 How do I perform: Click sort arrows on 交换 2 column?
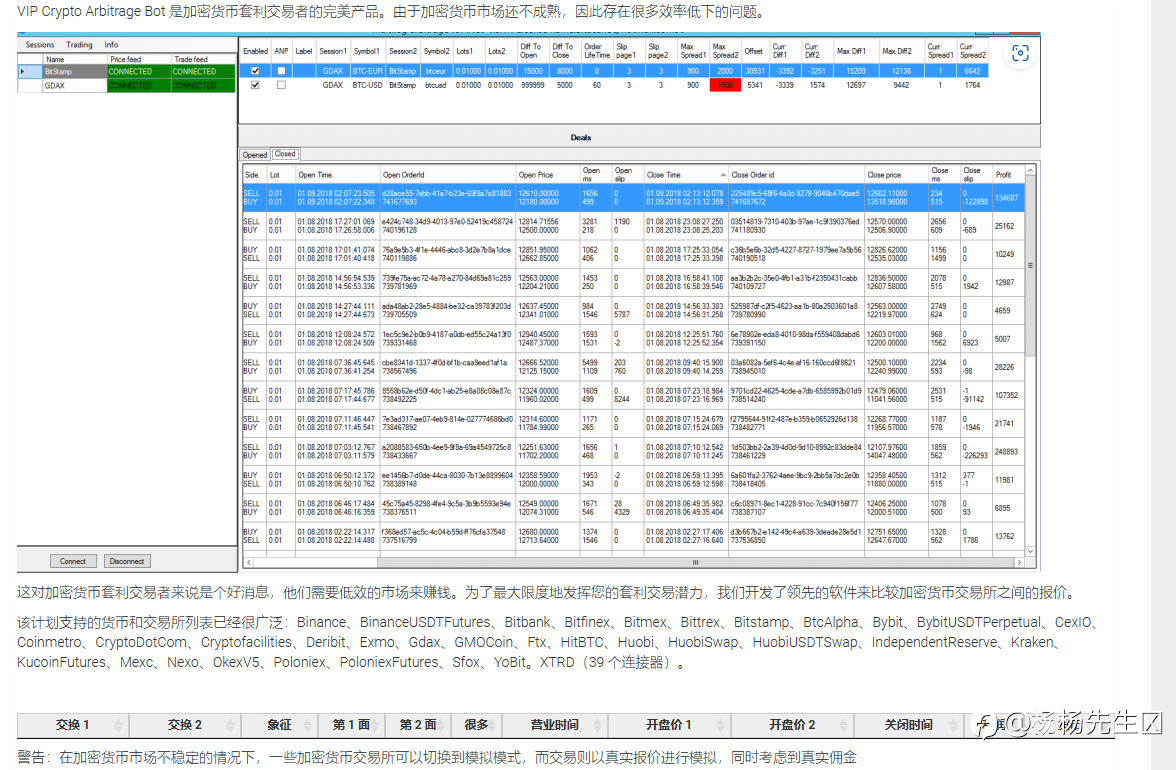(230, 725)
